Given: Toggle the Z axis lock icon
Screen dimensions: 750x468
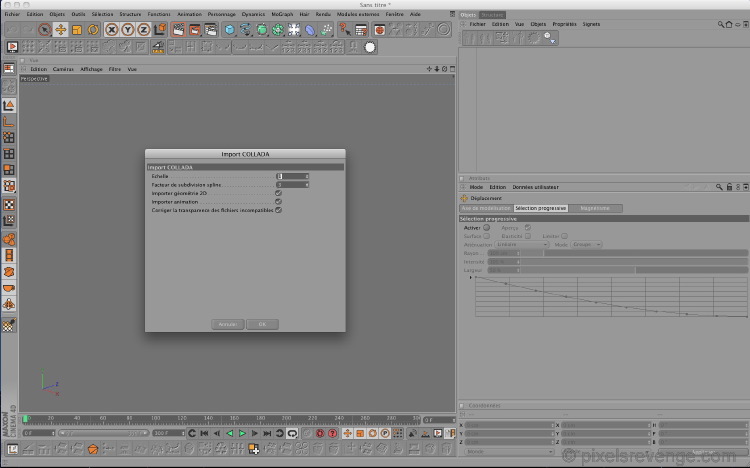Looking at the screenshot, I should click(x=143, y=30).
